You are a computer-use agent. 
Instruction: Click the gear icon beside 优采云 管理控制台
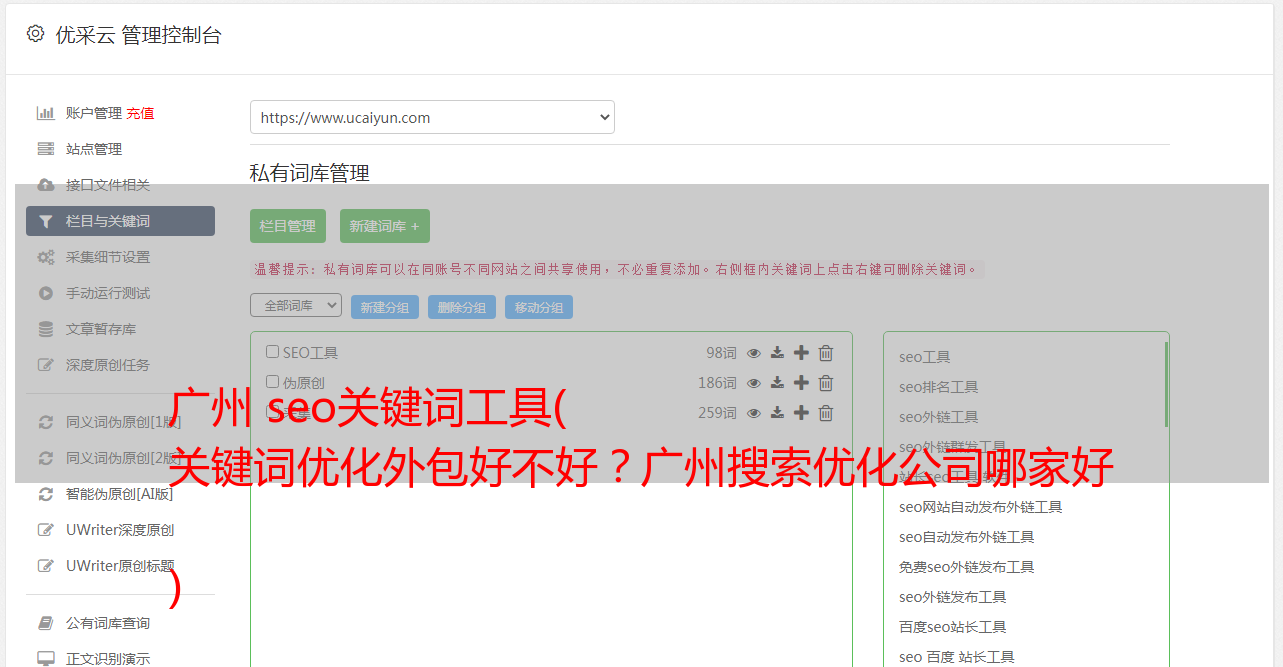point(36,34)
